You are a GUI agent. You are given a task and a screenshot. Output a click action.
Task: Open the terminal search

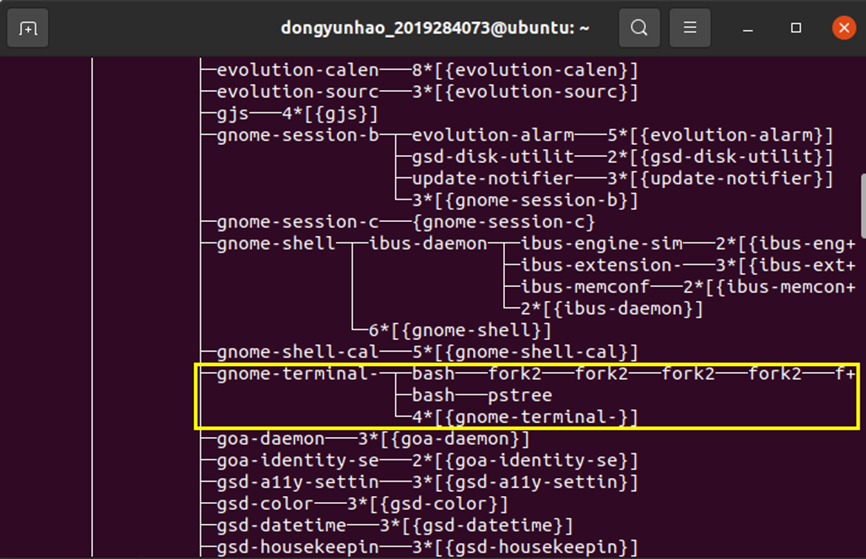pyautogui.click(x=639, y=28)
